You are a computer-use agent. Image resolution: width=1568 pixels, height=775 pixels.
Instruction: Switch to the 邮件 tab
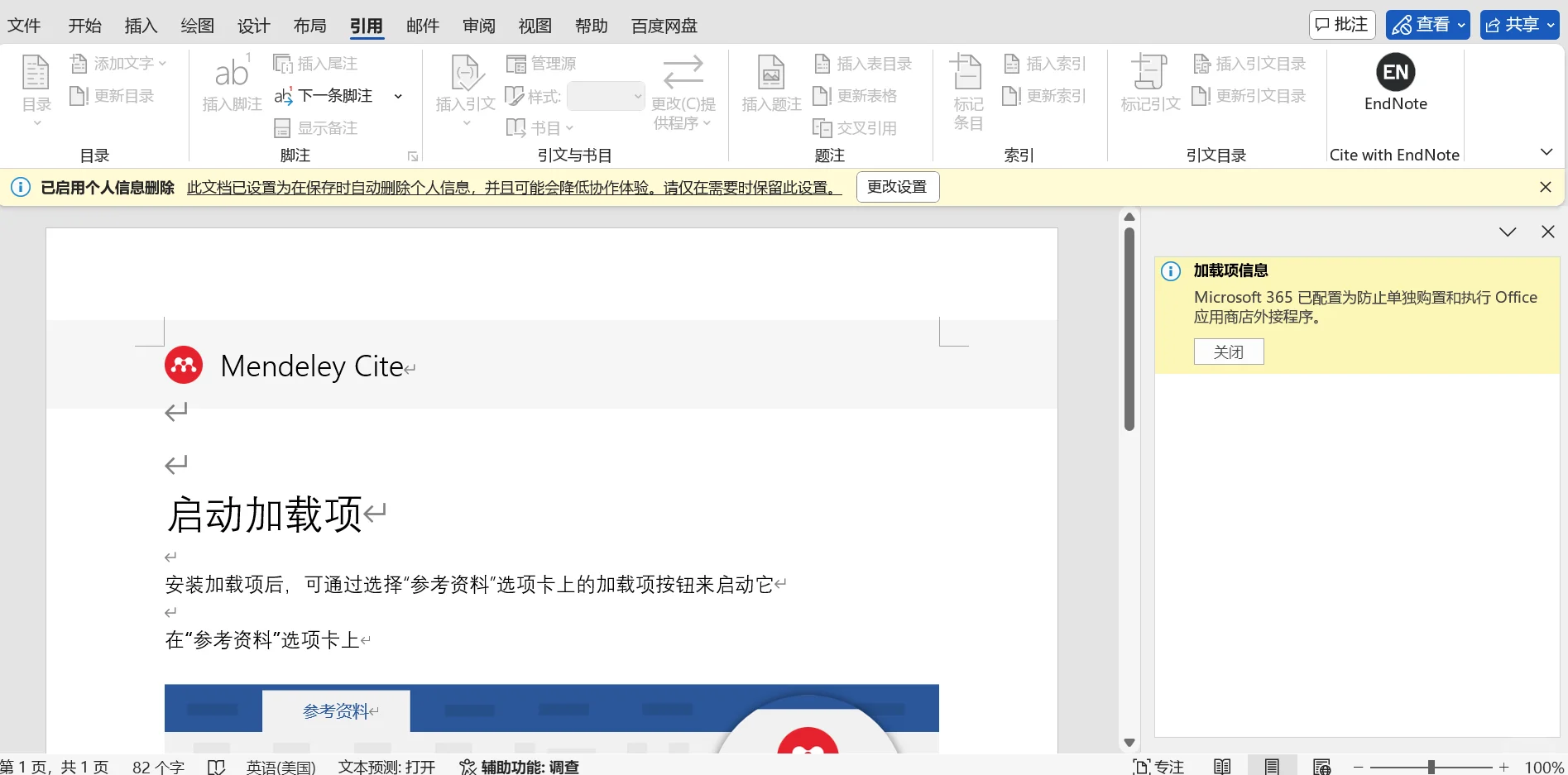click(422, 26)
